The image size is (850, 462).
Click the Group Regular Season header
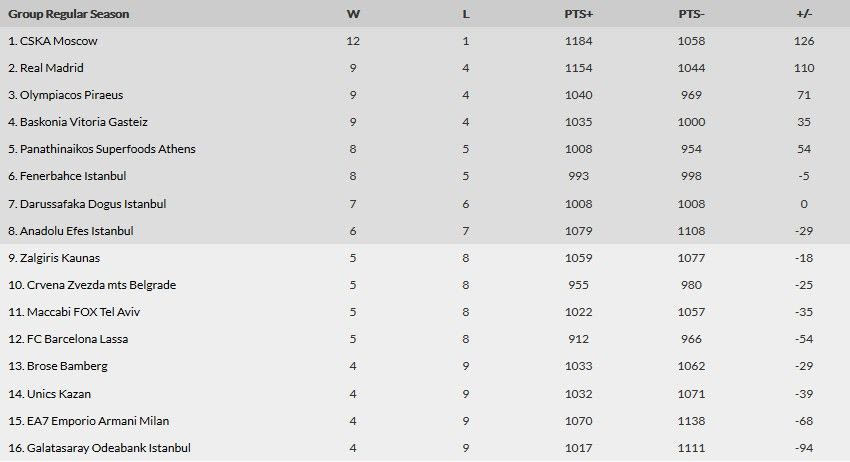tap(69, 15)
